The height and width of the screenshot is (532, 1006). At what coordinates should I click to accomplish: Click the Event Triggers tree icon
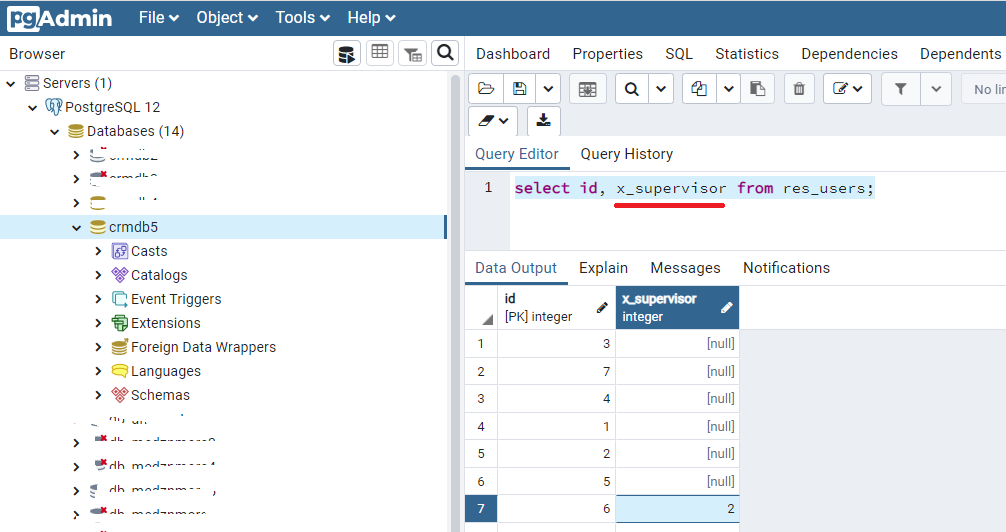(119, 299)
